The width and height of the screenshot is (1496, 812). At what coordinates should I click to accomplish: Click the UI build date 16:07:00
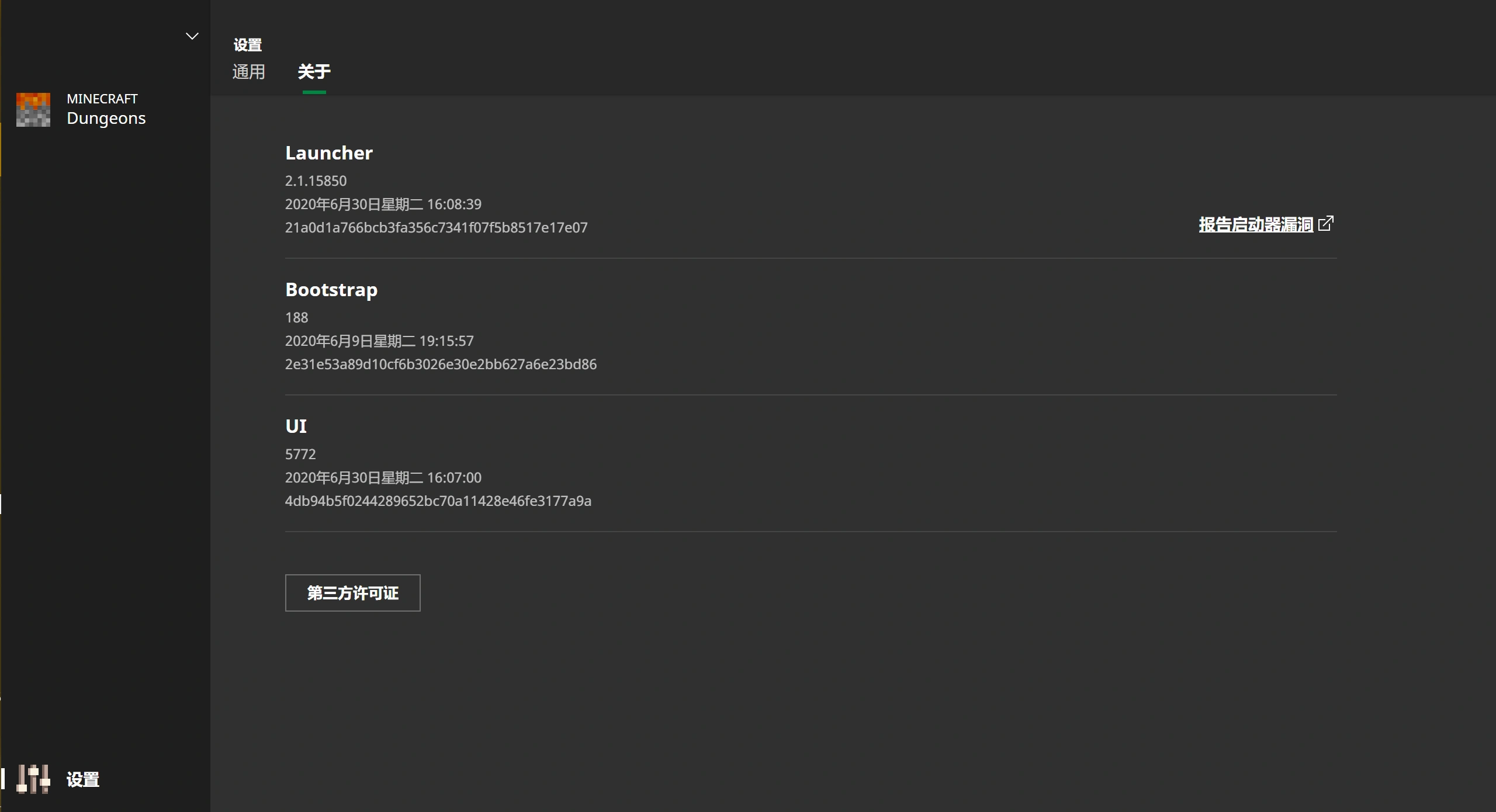[x=383, y=478]
